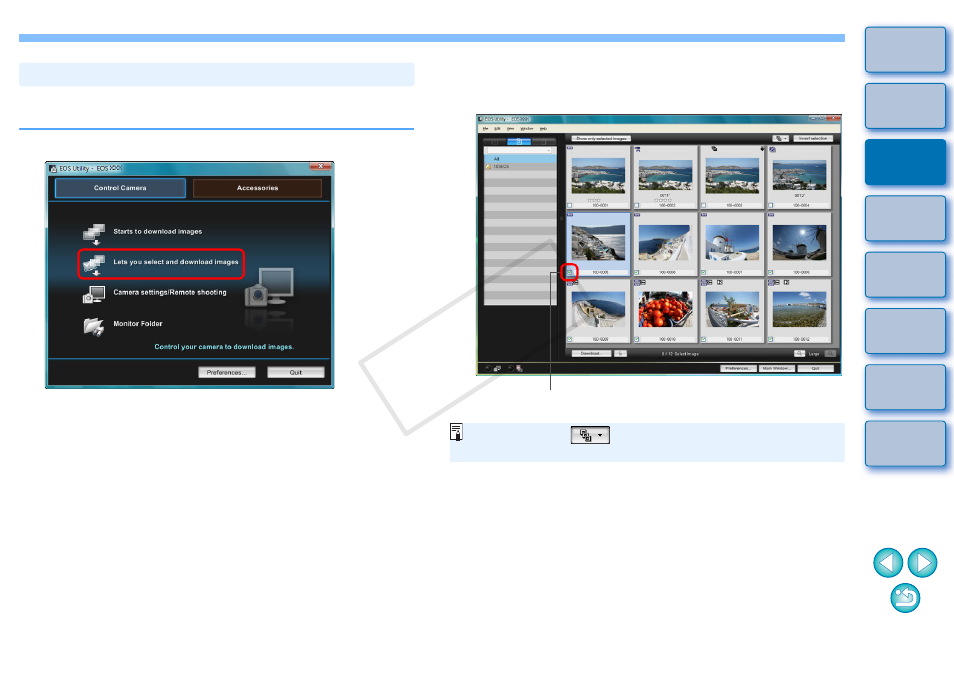Open the Camera settings/Remote shooting icon
The height and width of the screenshot is (674, 954).
[x=94, y=294]
